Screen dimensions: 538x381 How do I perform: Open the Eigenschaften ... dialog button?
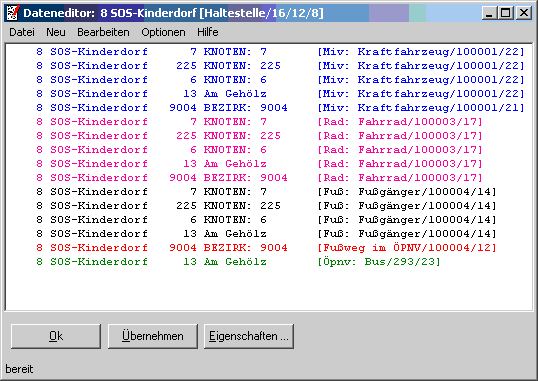[x=249, y=336]
